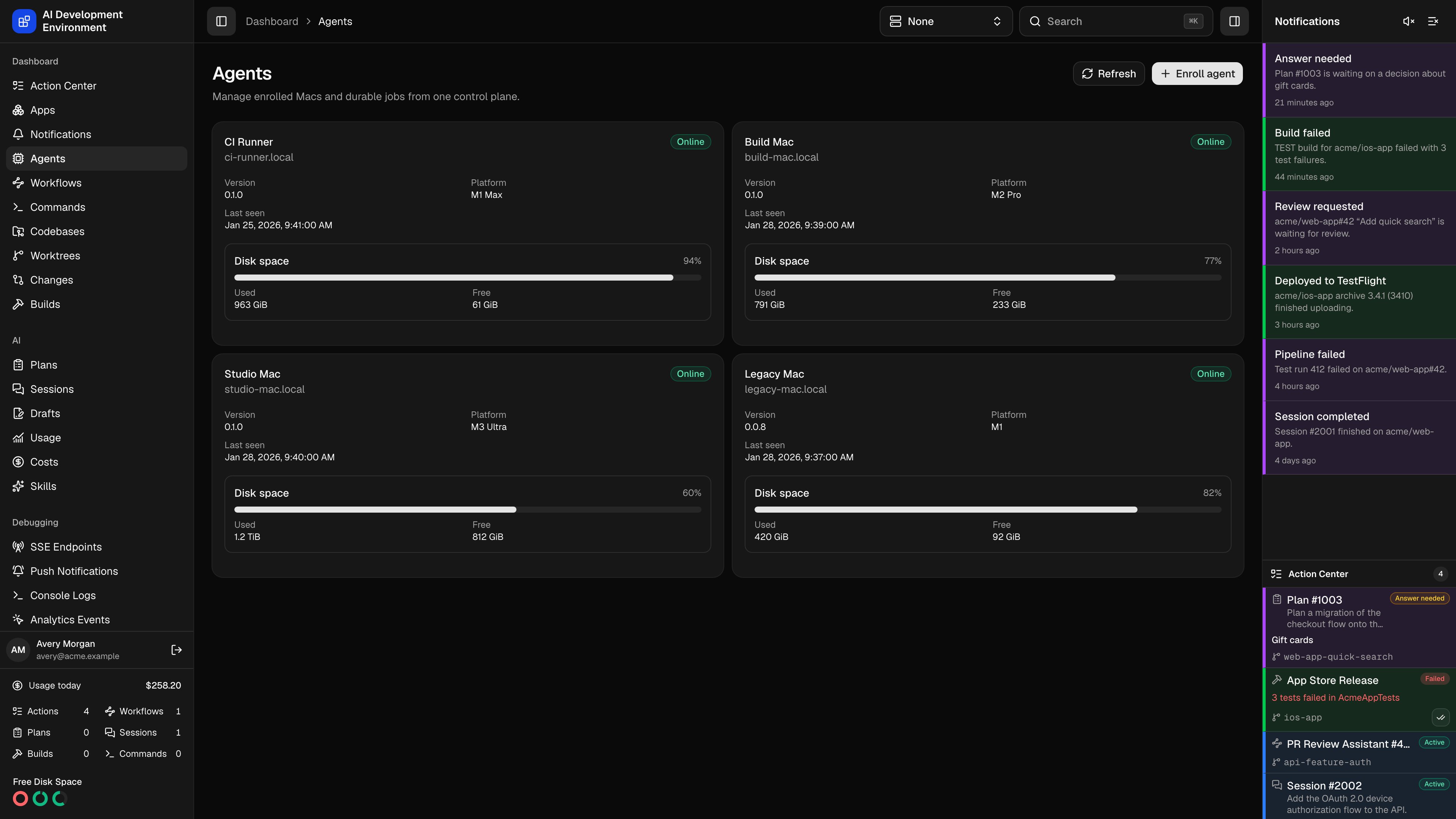Click the red free disk space ring
Viewport: 1456px width, 819px height.
tap(20, 799)
